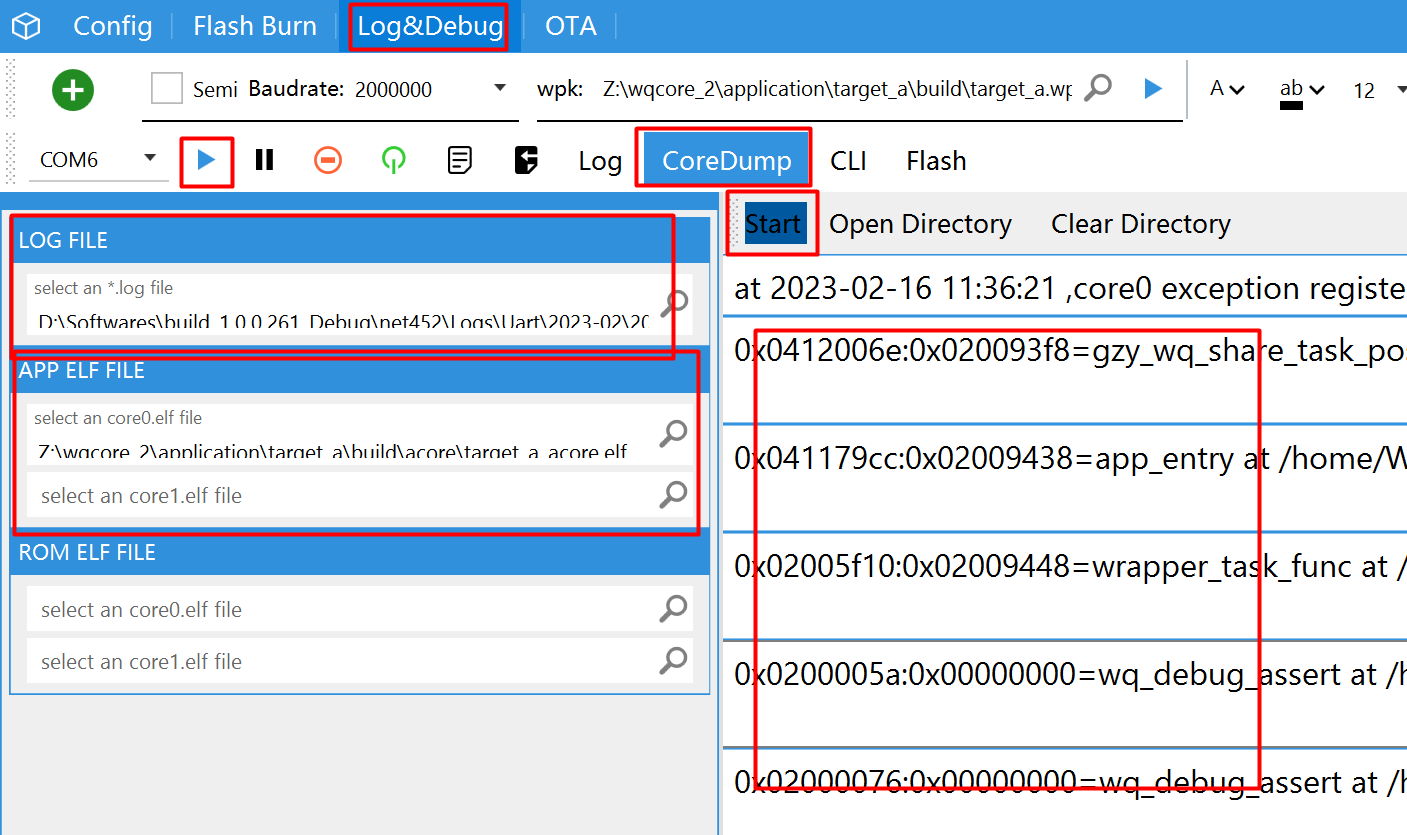Click the orange stop icon
The height and width of the screenshot is (835, 1407).
pos(328,159)
